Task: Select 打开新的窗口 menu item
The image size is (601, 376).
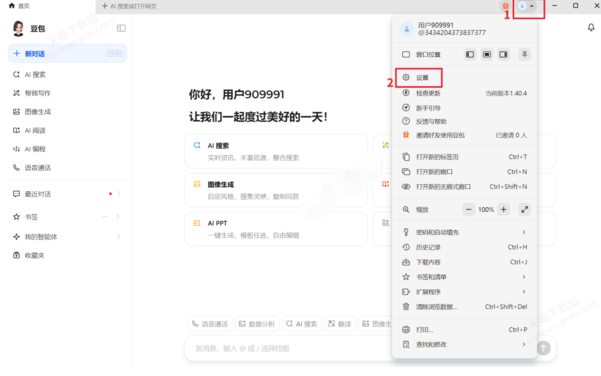Action: (x=465, y=172)
